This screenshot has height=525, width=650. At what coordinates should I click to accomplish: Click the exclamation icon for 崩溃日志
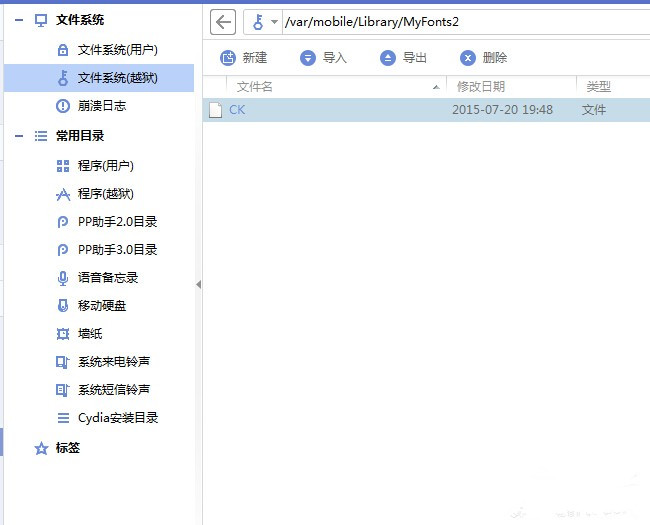[63, 106]
